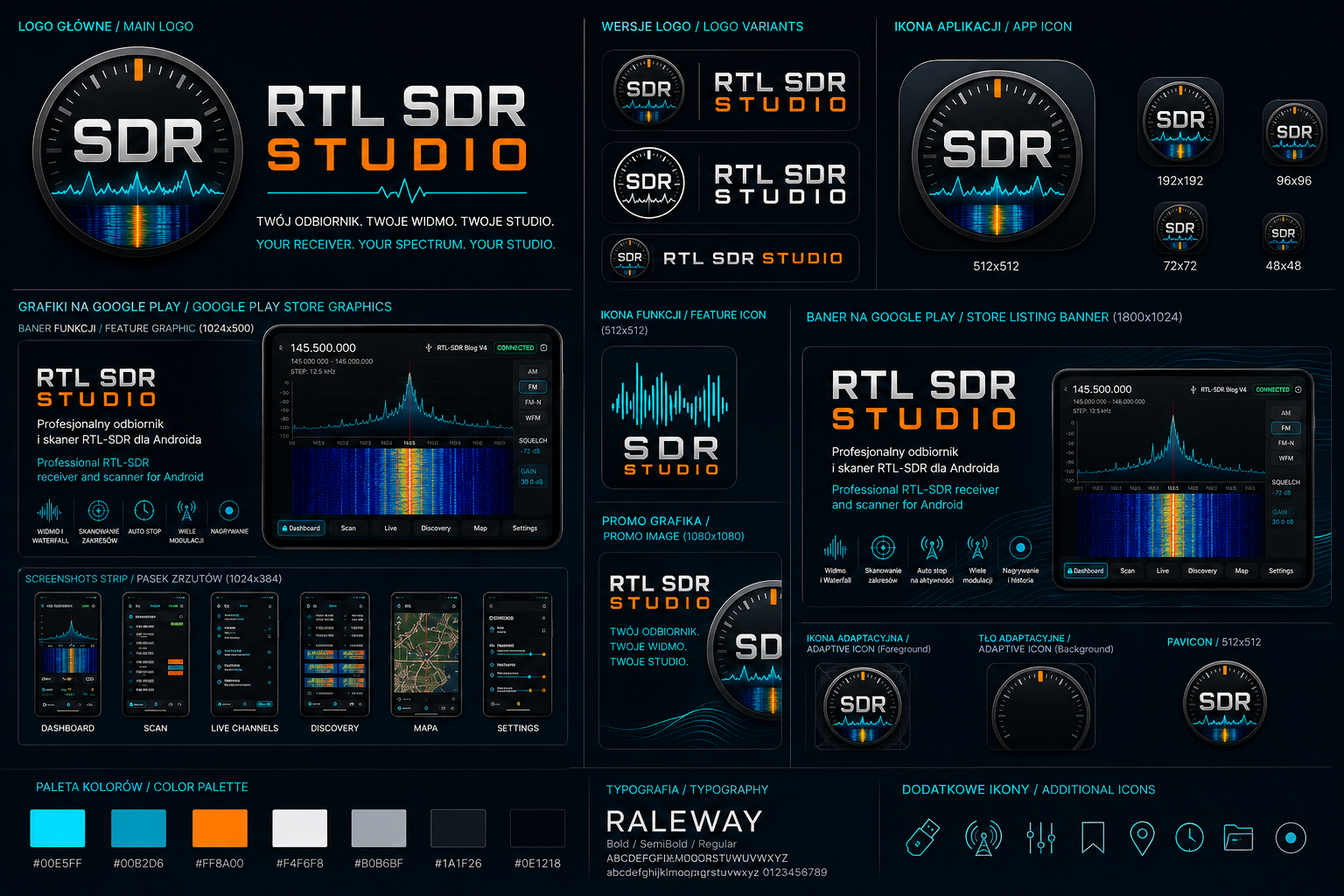Click the adaptive icon background dial
The height and width of the screenshot is (896, 1344).
point(1040,706)
